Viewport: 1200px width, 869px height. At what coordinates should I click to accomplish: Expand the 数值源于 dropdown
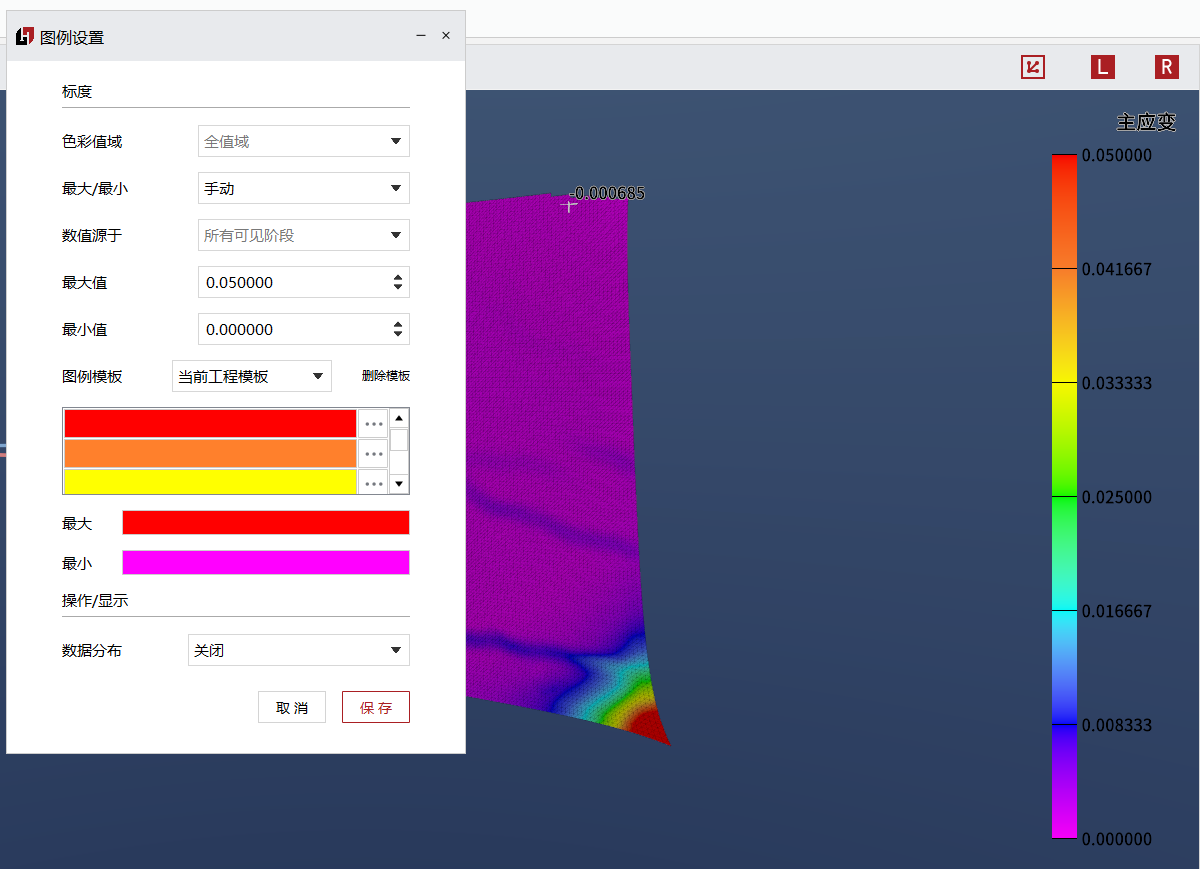pos(303,235)
